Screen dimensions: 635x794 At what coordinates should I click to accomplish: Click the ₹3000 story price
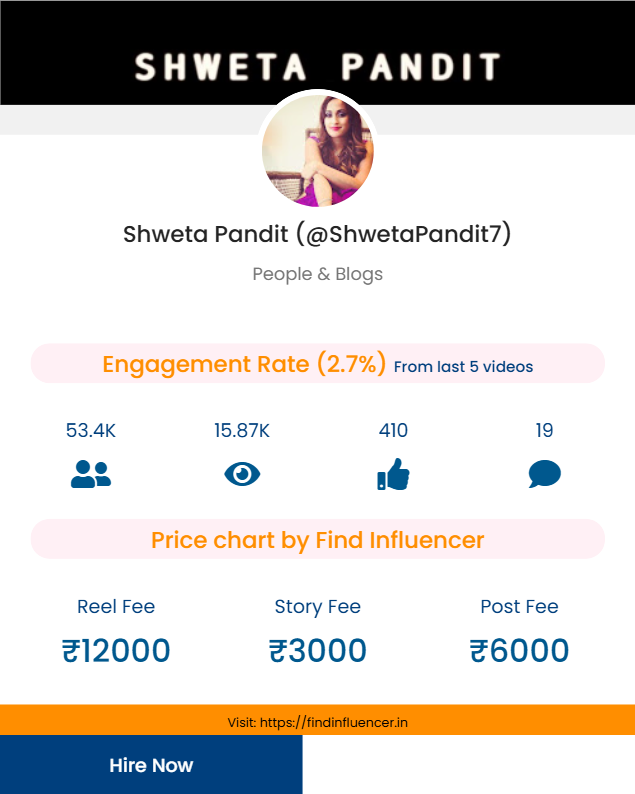coord(318,651)
